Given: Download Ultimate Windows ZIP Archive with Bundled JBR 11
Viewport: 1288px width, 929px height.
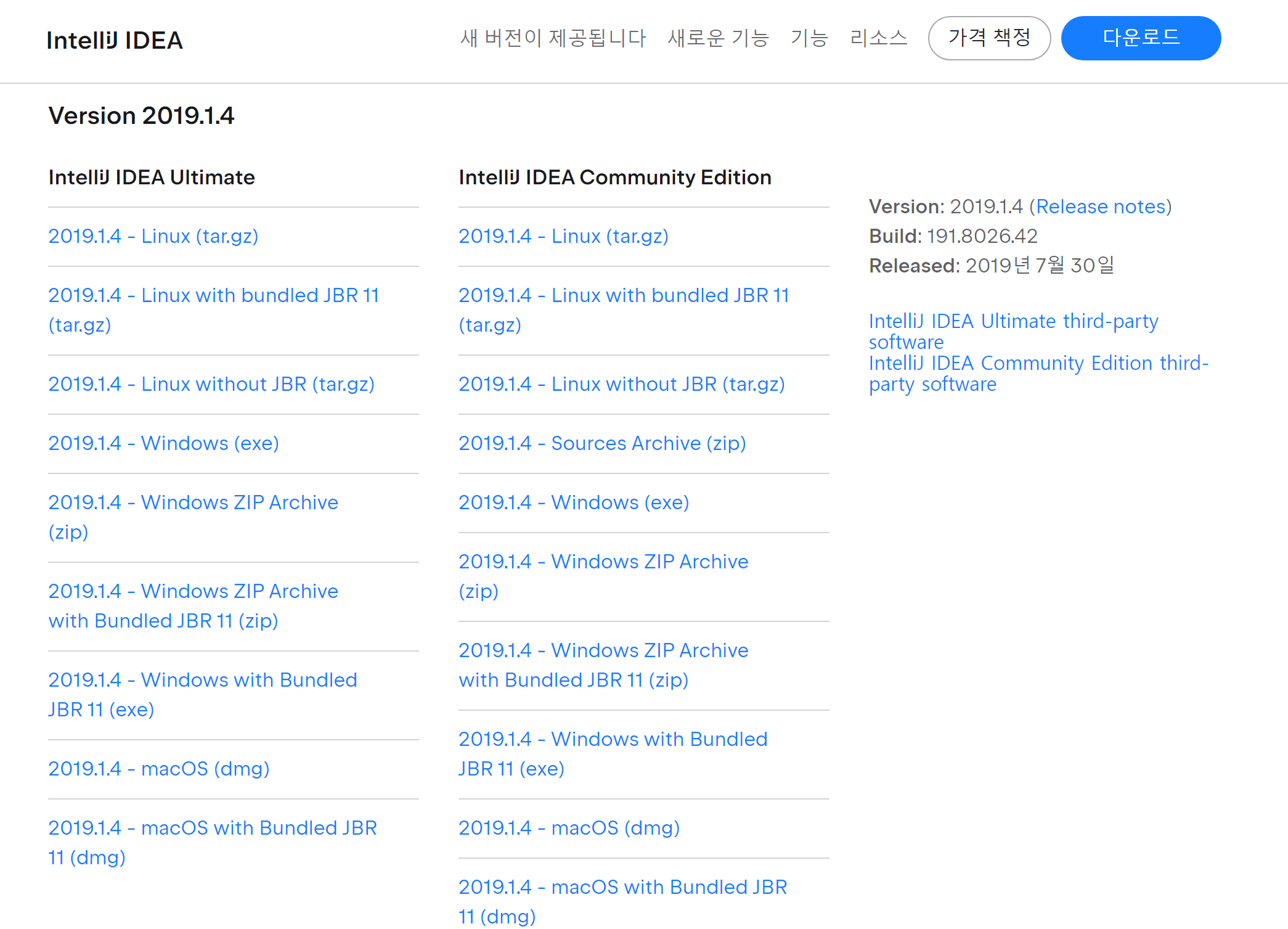Looking at the screenshot, I should (193, 592).
